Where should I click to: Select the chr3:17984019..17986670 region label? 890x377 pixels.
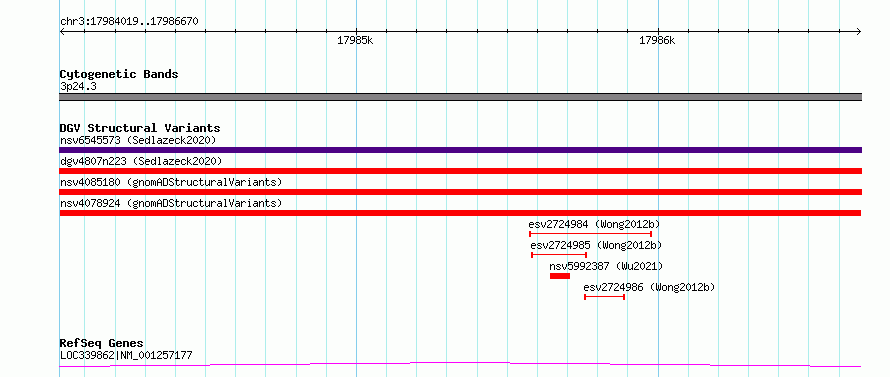pyautogui.click(x=129, y=22)
